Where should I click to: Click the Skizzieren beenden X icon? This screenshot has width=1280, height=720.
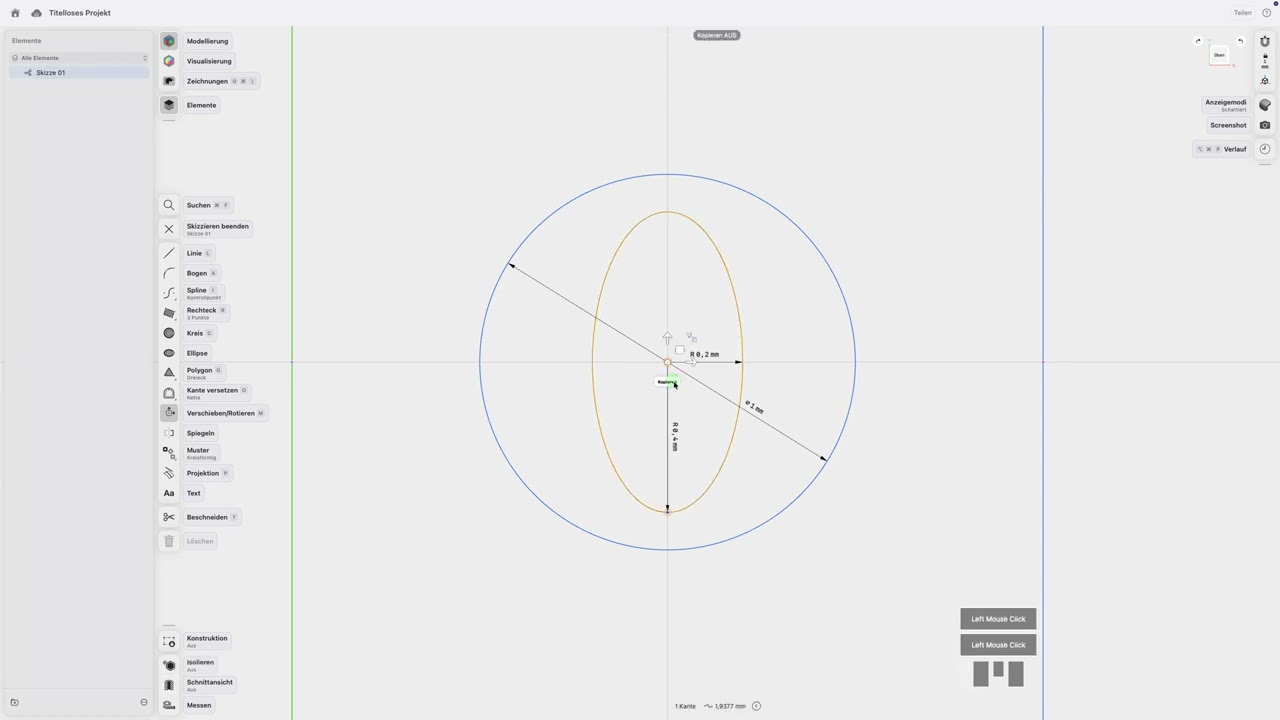point(169,229)
